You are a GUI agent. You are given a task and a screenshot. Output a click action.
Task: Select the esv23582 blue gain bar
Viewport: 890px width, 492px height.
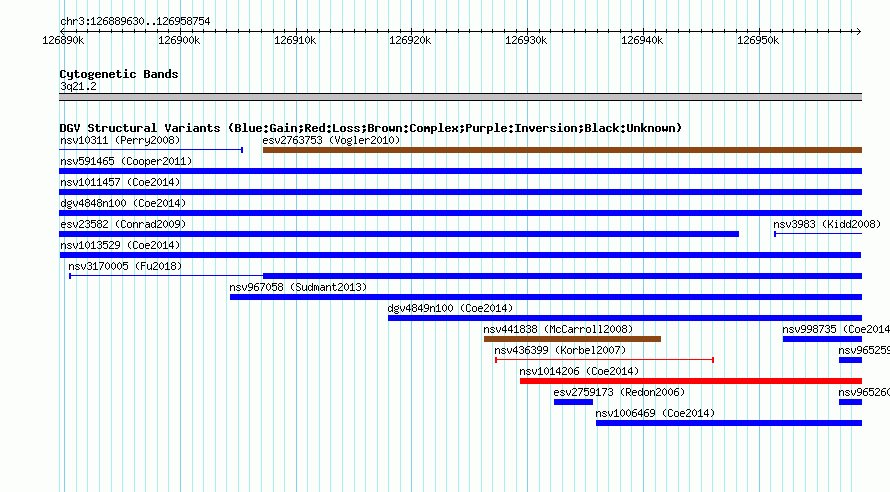(399, 234)
